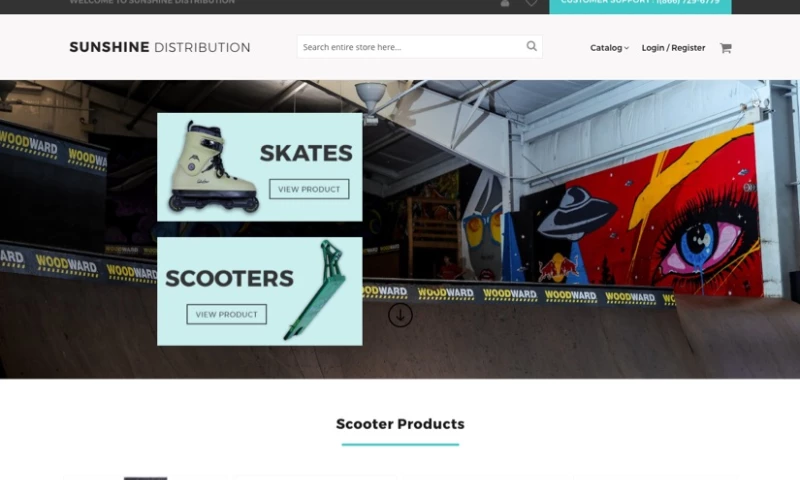
Task: Open the Login / Register page
Action: (x=673, y=48)
